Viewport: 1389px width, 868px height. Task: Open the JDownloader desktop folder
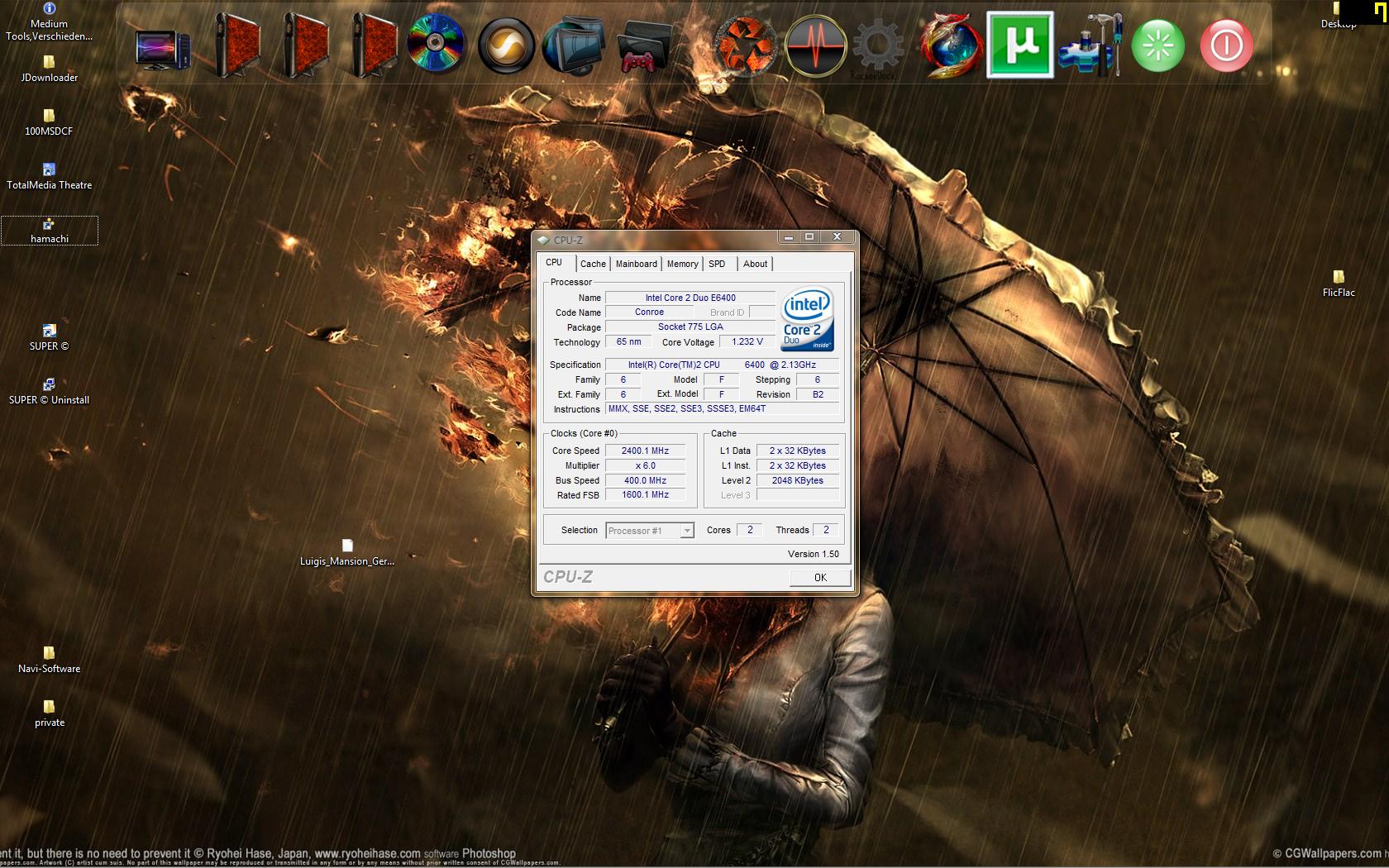[49, 69]
